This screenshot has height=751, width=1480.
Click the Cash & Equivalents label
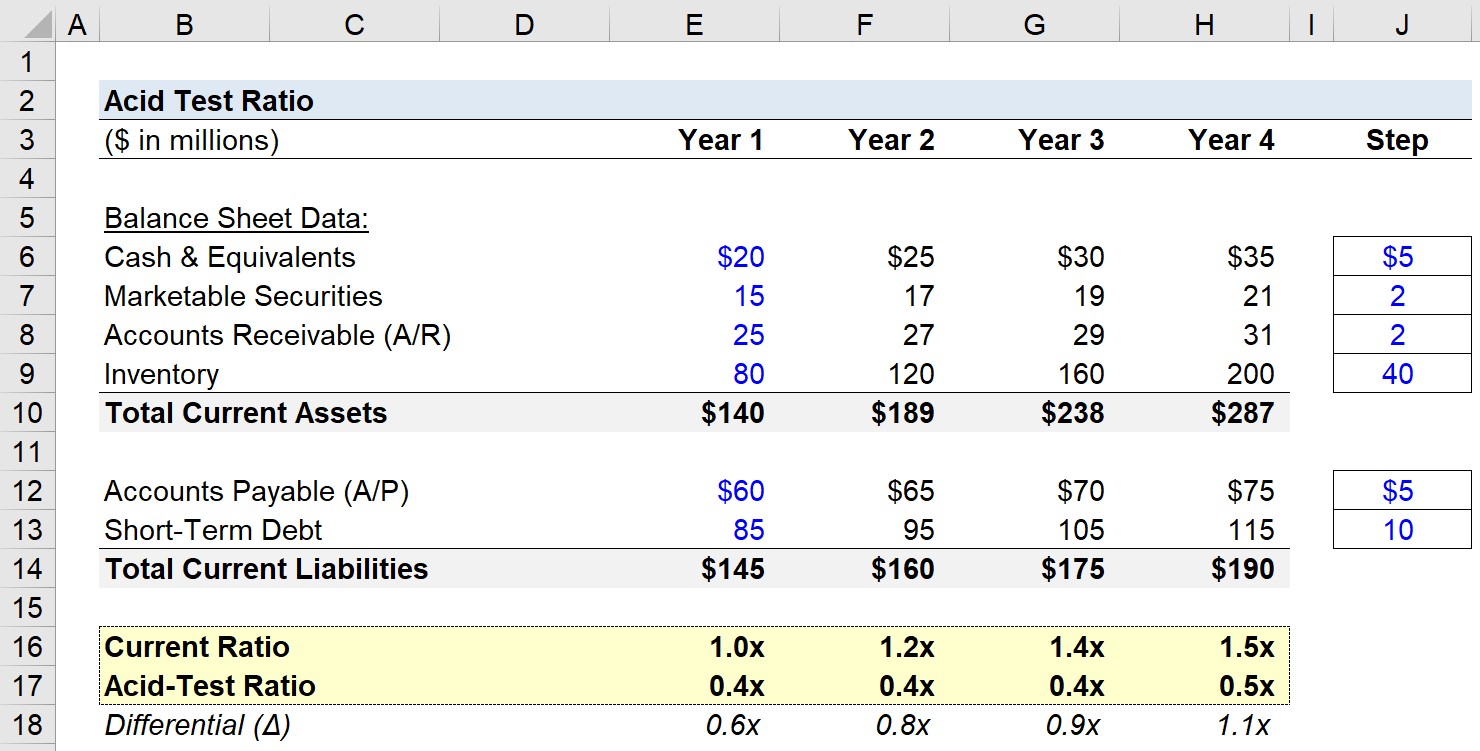coord(230,257)
